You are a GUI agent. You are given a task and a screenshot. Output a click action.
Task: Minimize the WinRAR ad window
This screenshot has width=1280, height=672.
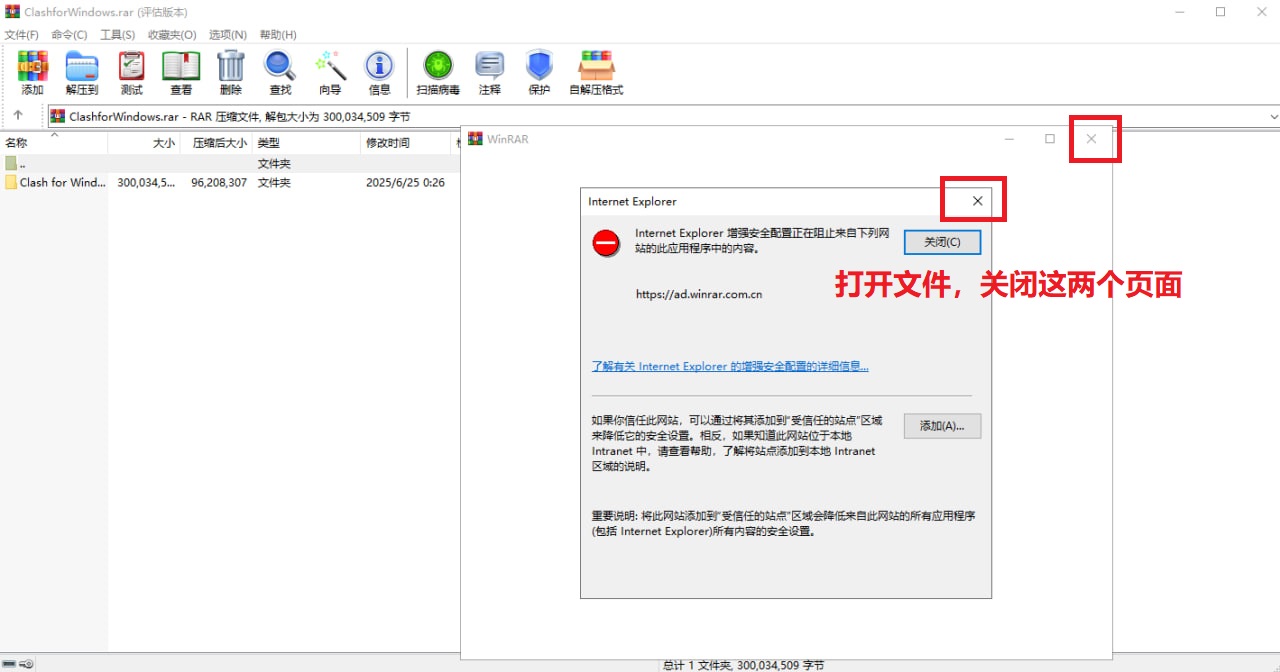point(1010,139)
